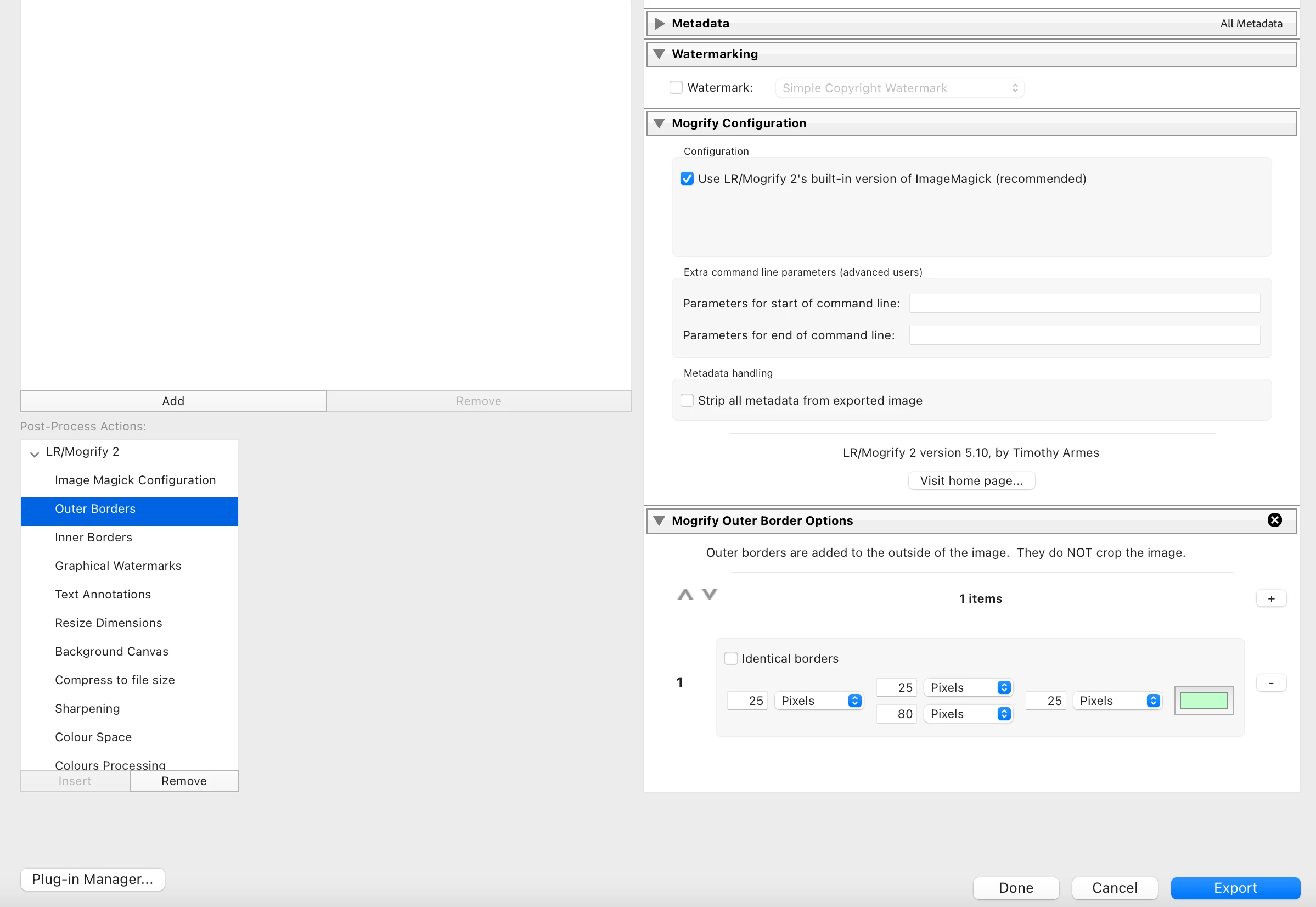Tick the Identical borders checkbox
The height and width of the screenshot is (907, 1316).
pos(731,658)
